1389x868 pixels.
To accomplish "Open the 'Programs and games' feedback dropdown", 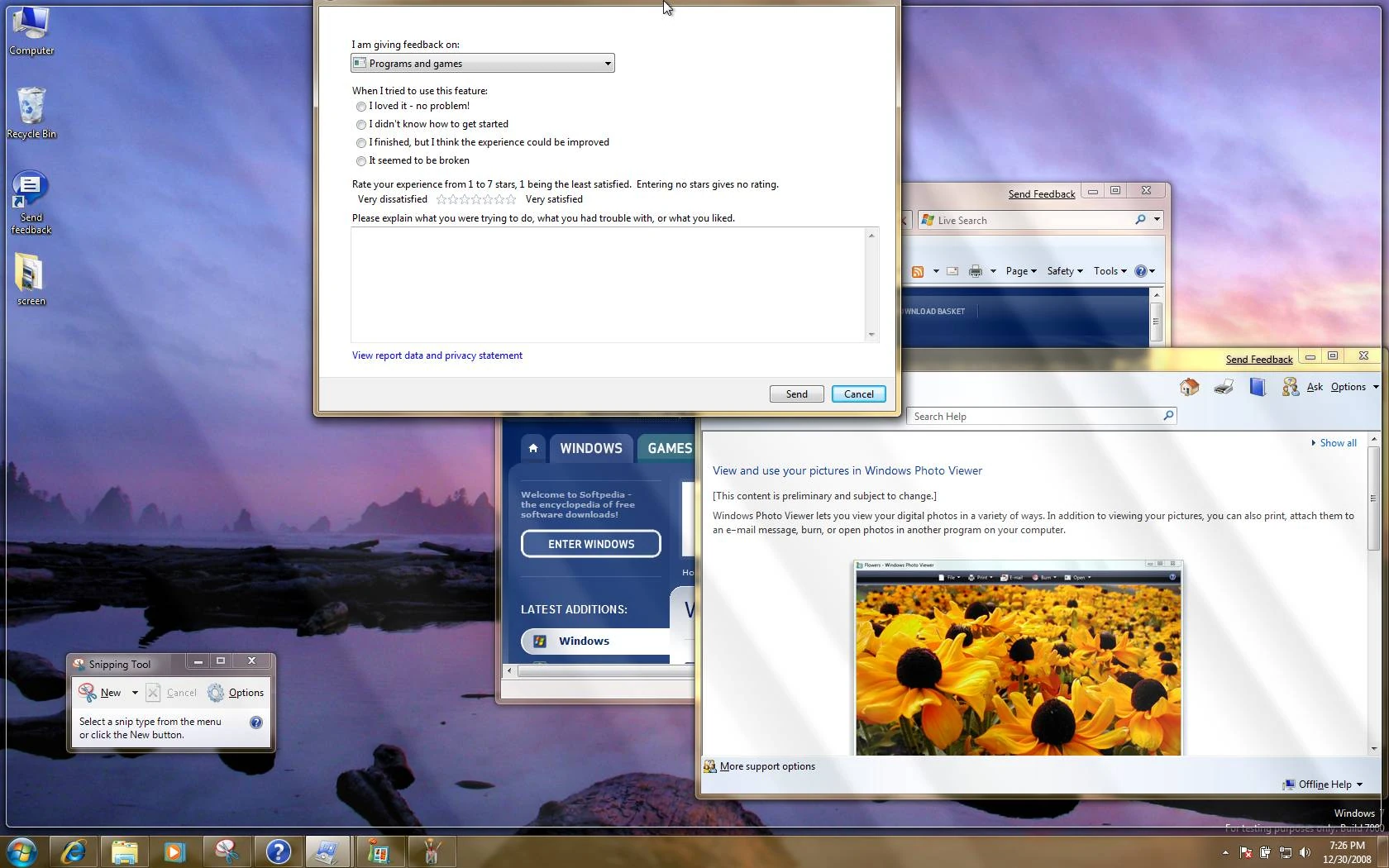I will point(483,64).
